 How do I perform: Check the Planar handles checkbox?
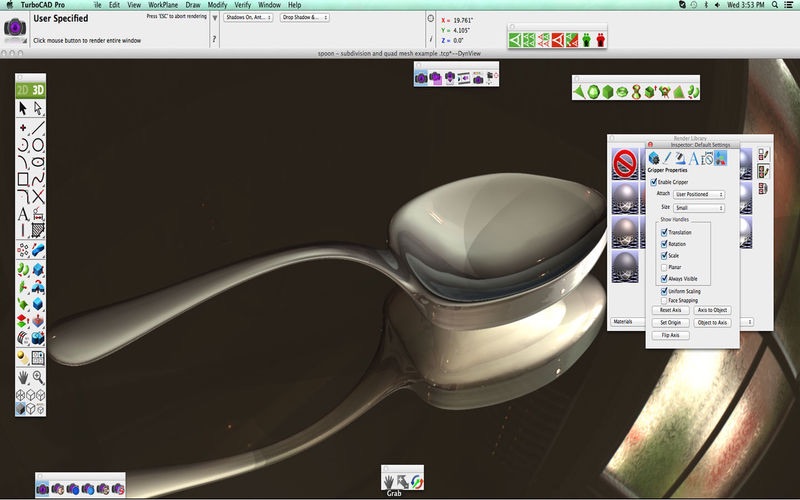(664, 267)
